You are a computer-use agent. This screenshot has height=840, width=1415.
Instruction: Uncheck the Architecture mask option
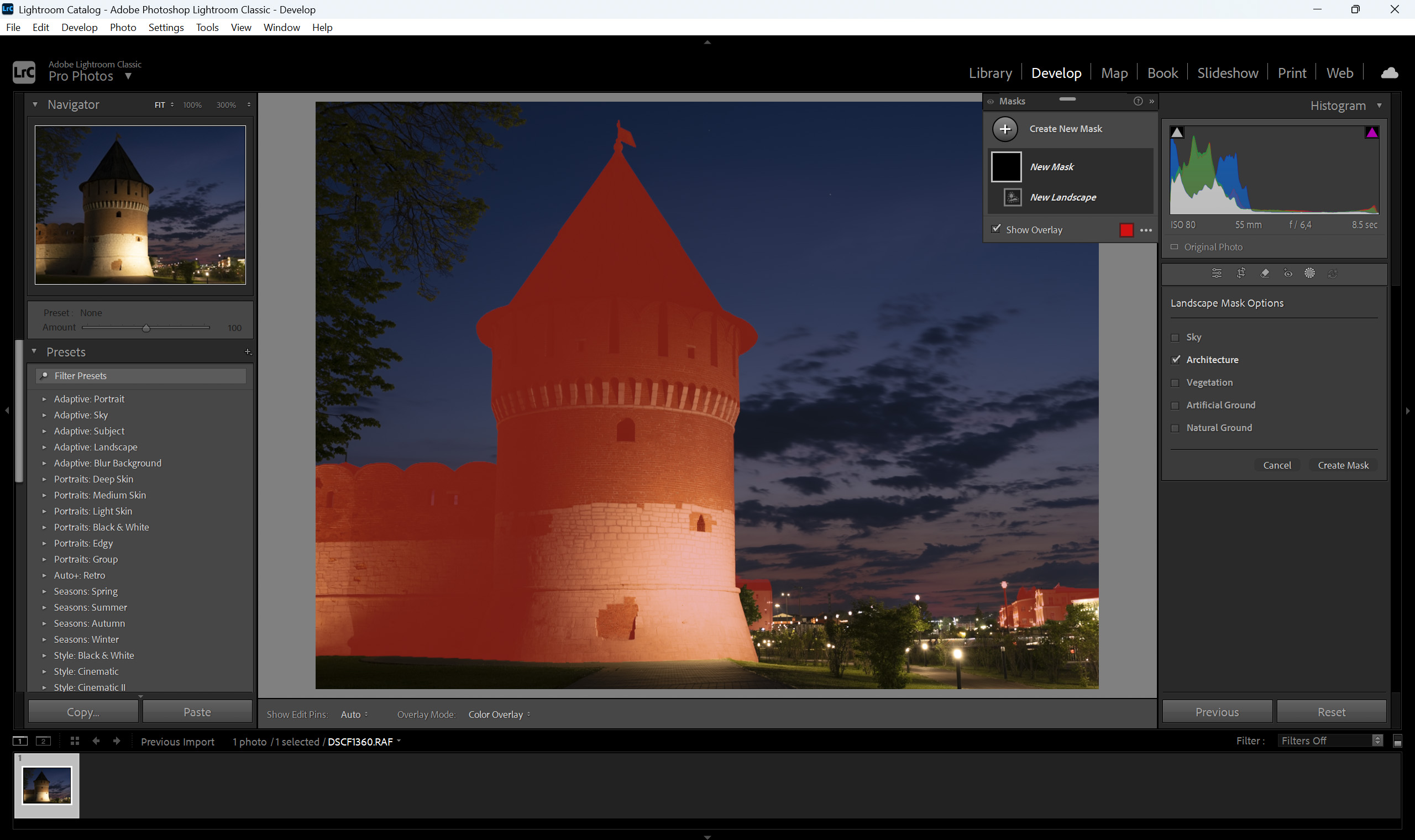1176,360
